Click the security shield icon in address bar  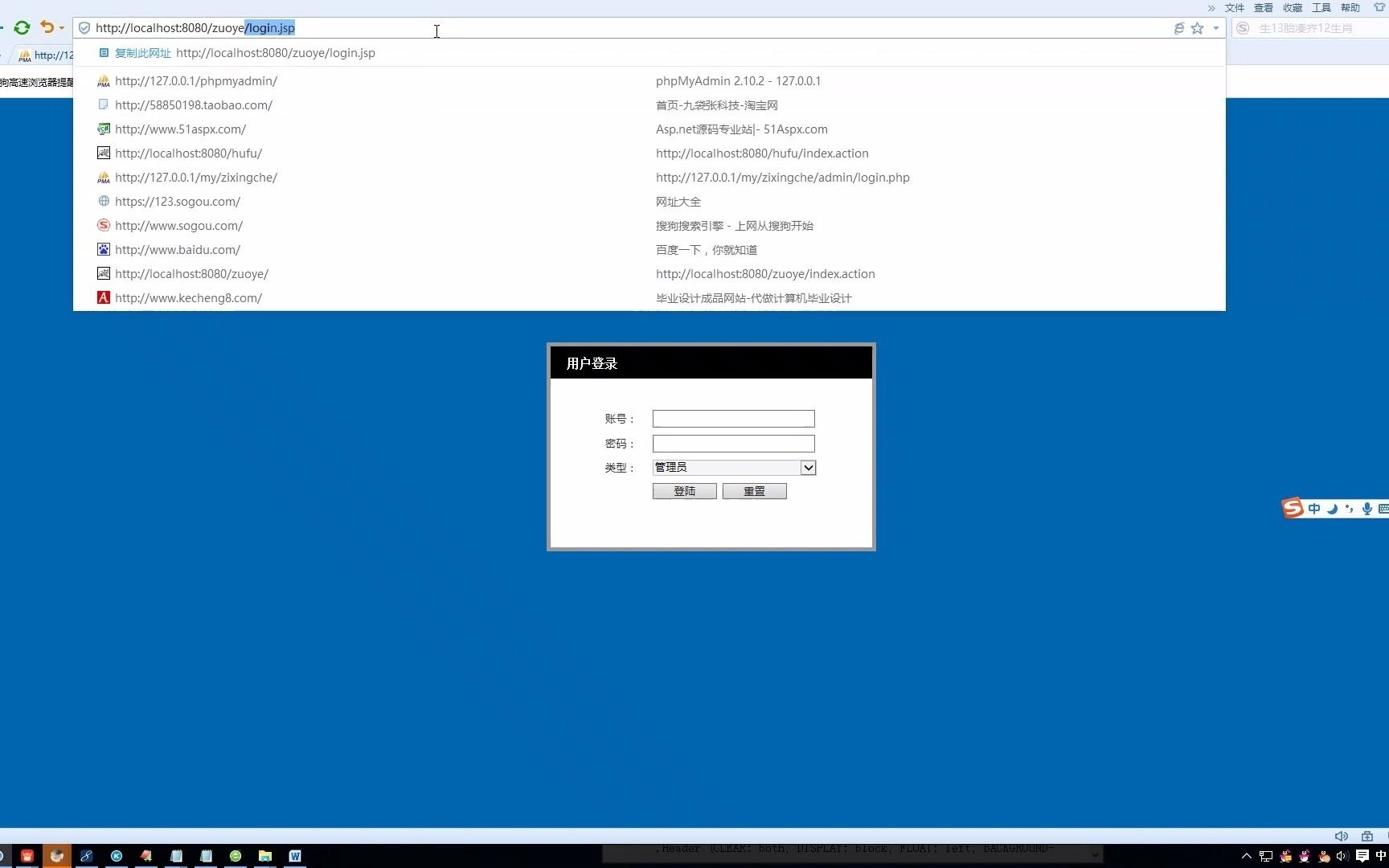pyautogui.click(x=84, y=28)
